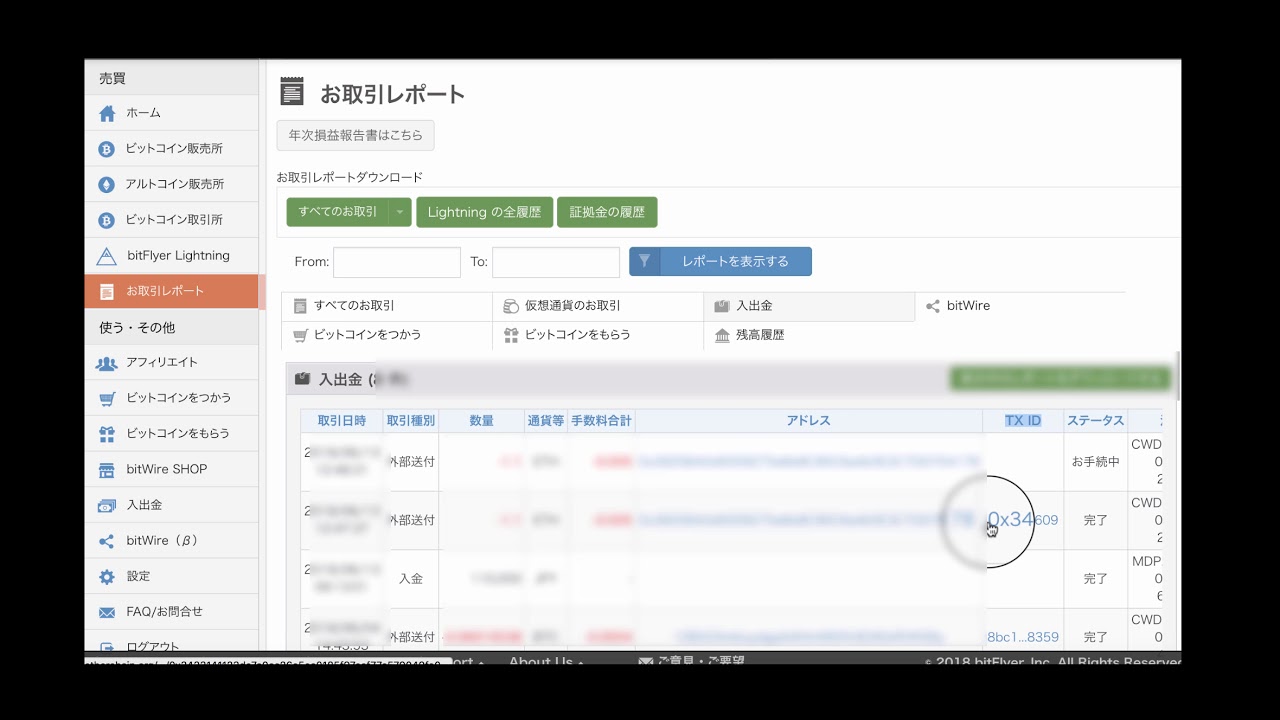This screenshot has height=720, width=1280.
Task: Click the ログアウト exit icon
Action: click(x=107, y=646)
